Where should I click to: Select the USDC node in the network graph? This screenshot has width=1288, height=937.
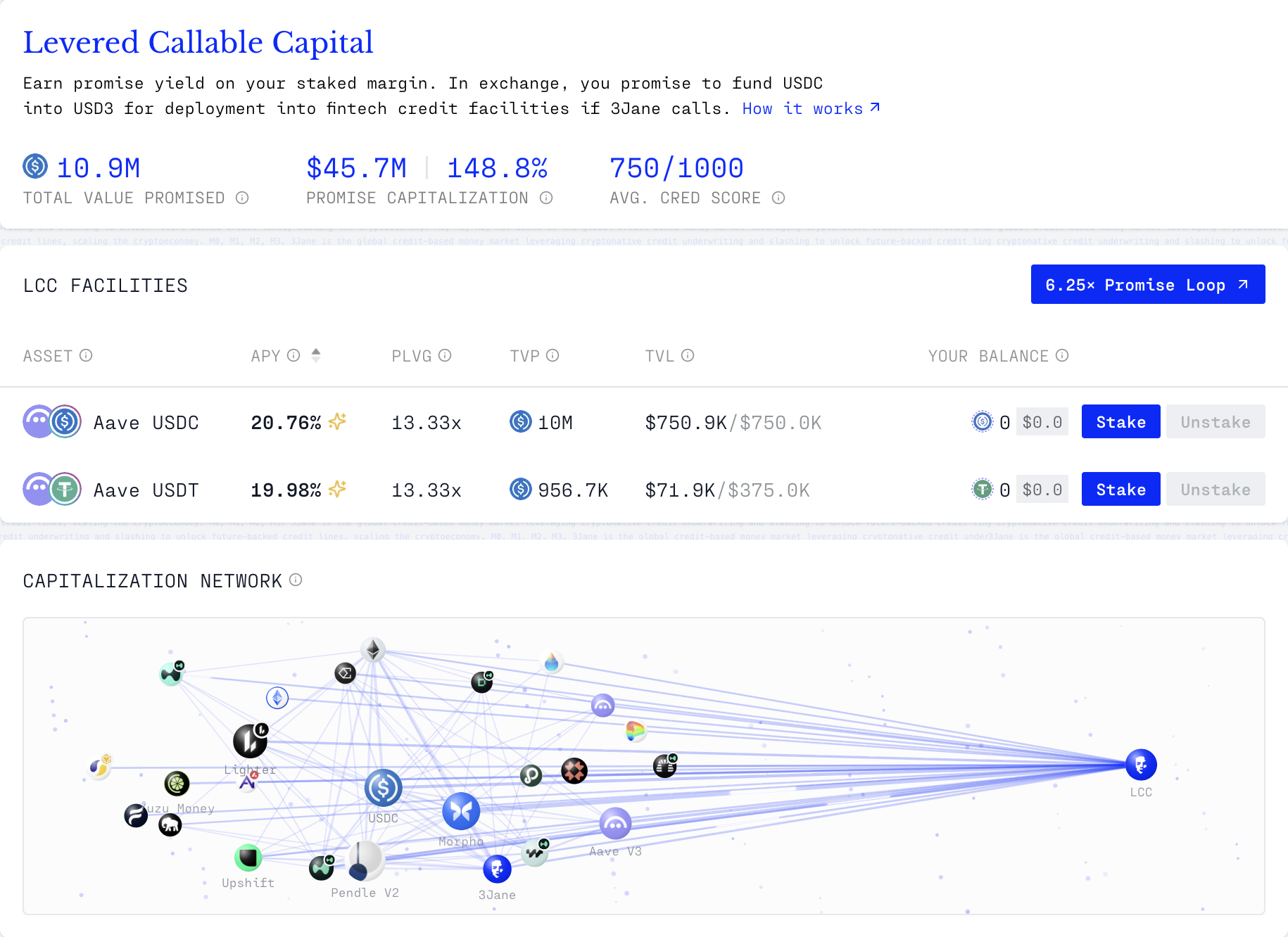(383, 788)
